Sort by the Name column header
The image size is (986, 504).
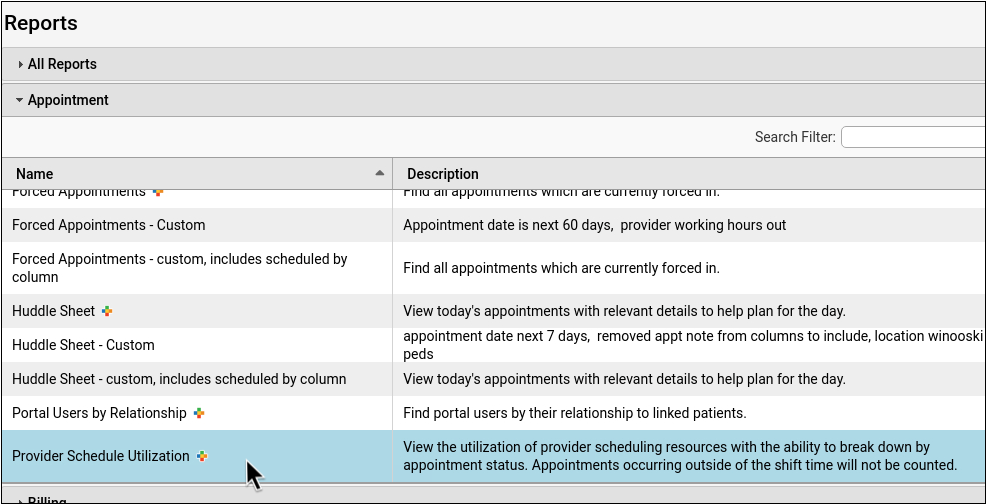click(x=35, y=174)
